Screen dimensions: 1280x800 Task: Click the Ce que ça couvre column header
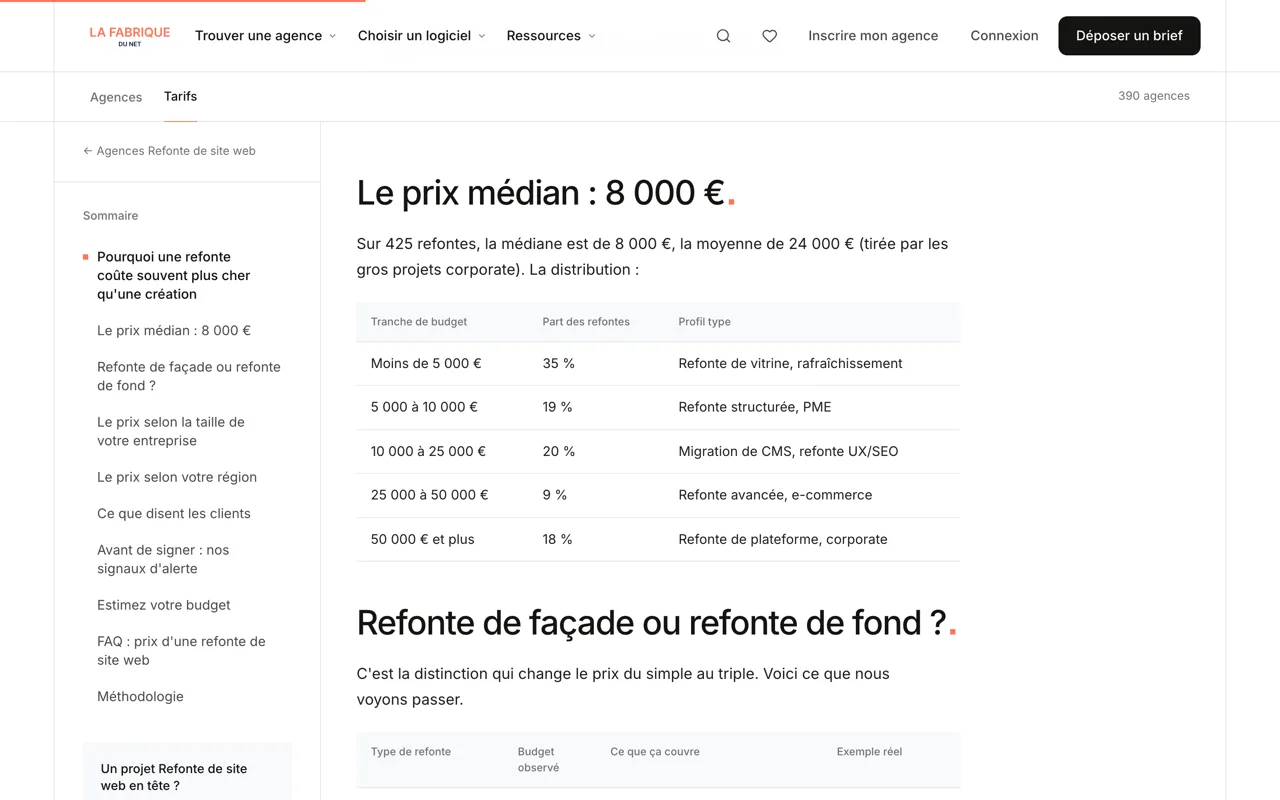click(655, 752)
